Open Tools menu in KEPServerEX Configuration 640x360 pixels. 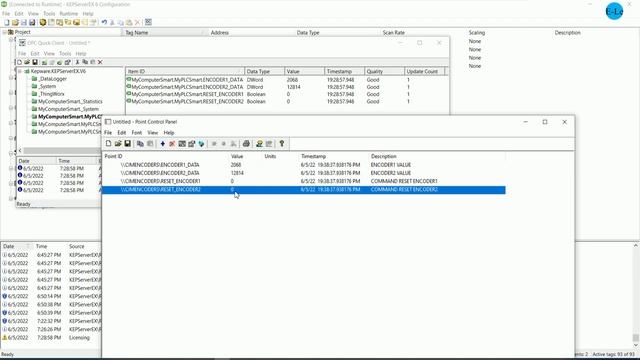click(49, 13)
